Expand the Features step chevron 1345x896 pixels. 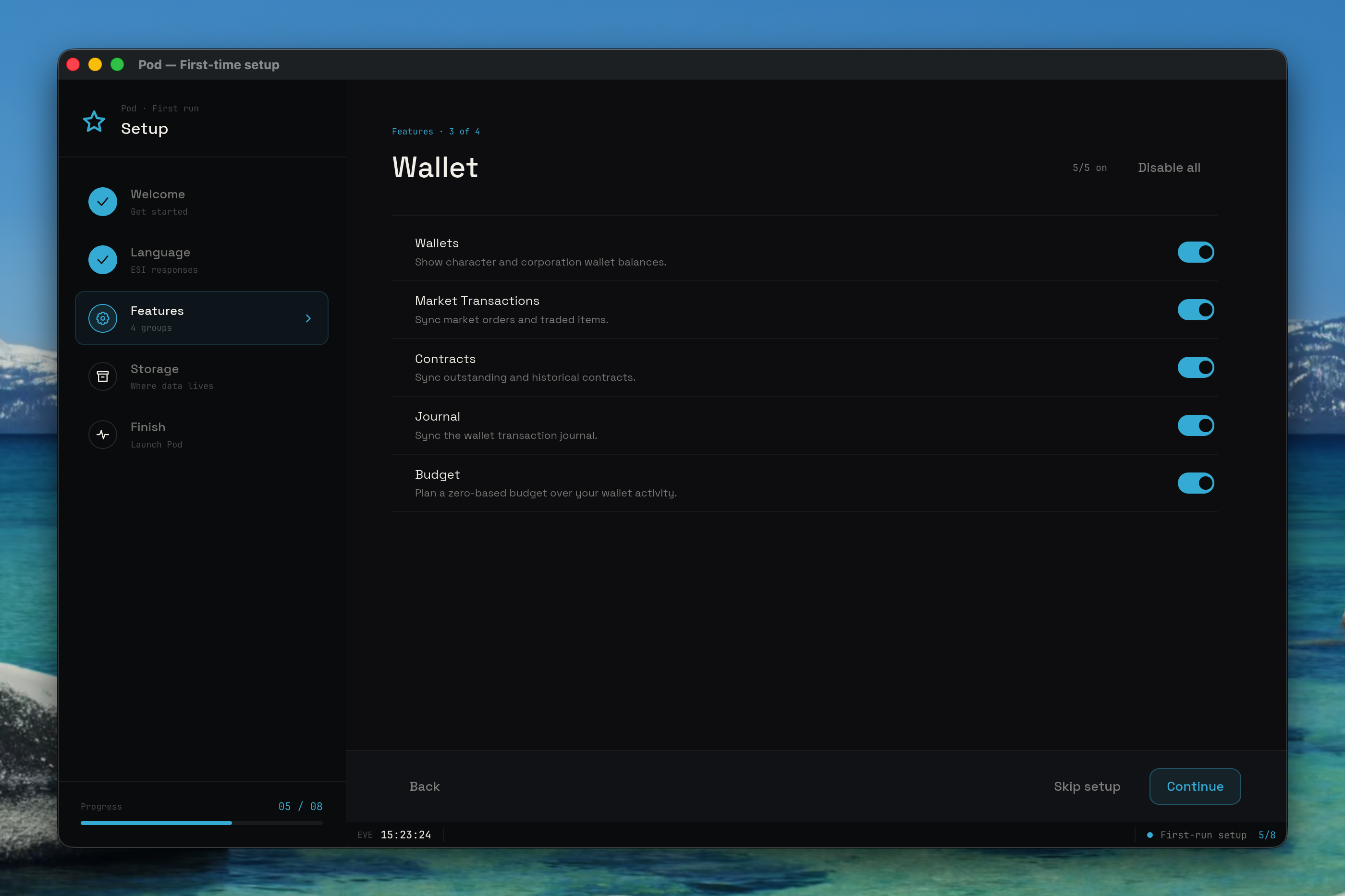click(x=308, y=318)
